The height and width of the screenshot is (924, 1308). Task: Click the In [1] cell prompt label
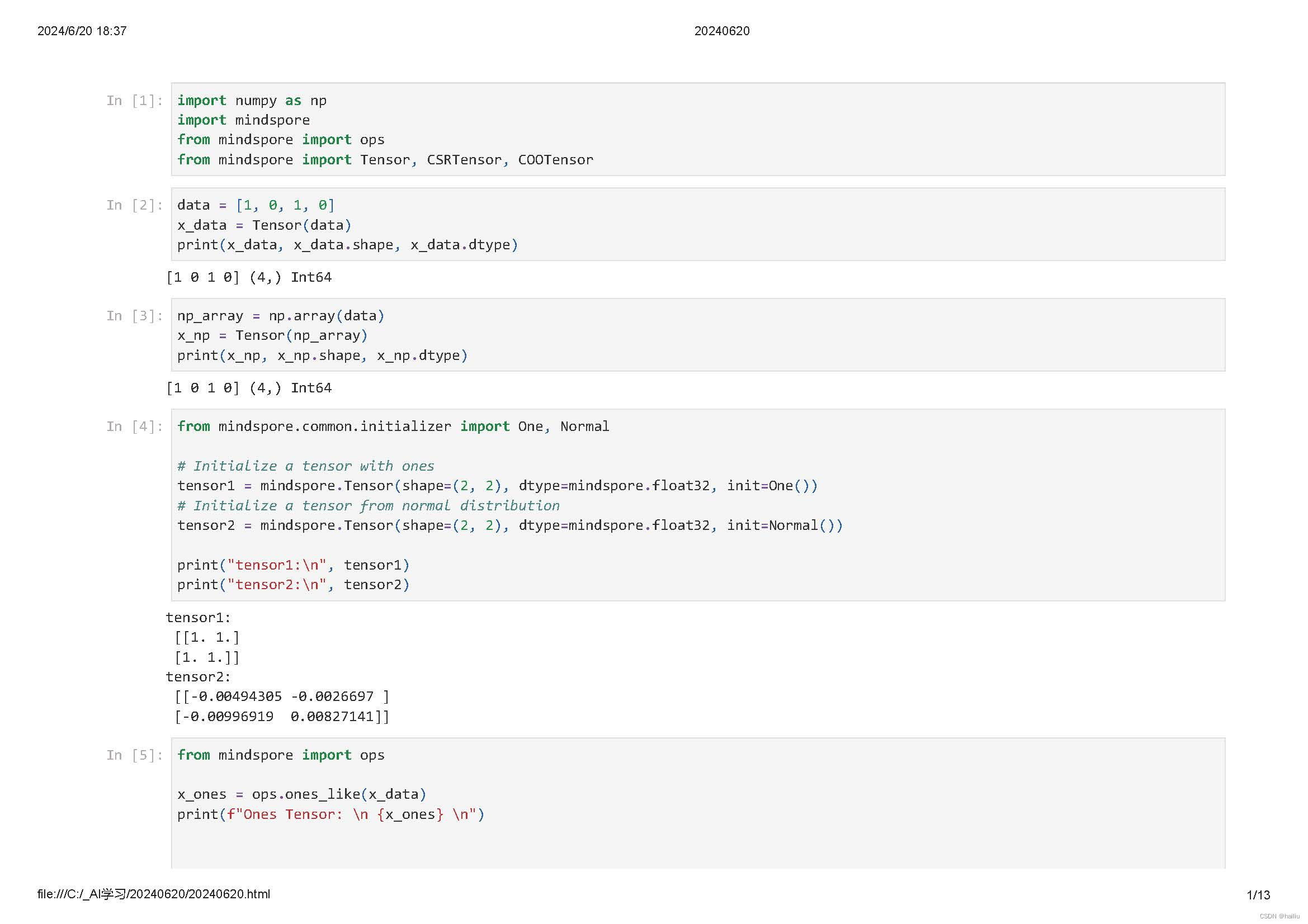pos(134,101)
